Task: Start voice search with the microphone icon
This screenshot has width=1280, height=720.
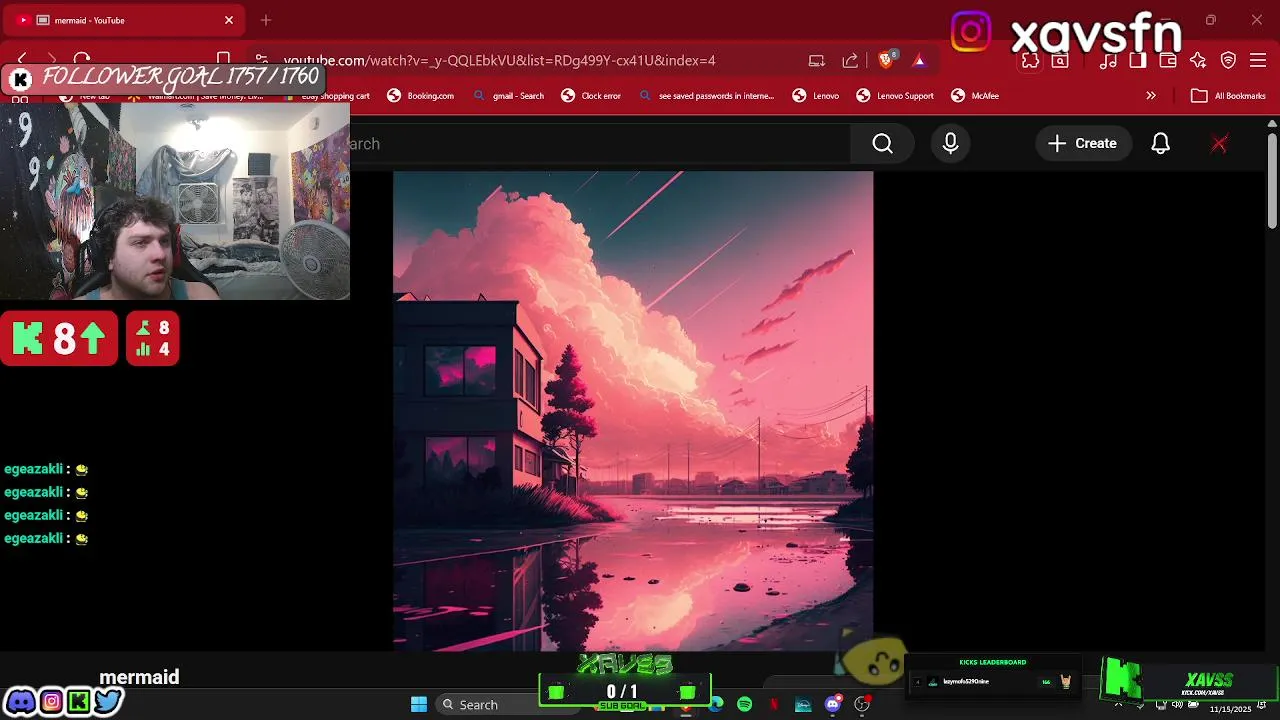Action: (x=950, y=144)
